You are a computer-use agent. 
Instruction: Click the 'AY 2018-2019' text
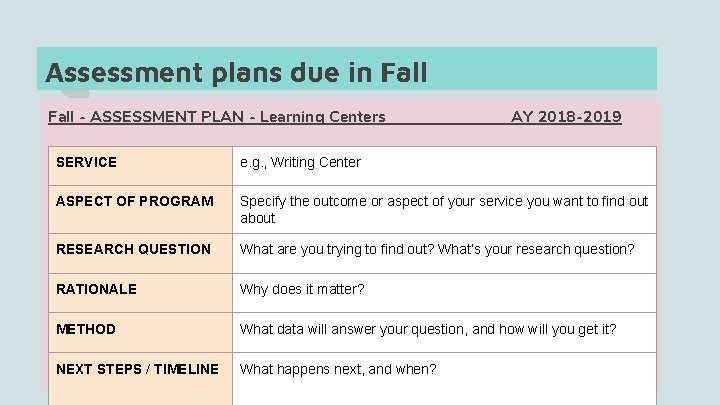click(x=566, y=117)
